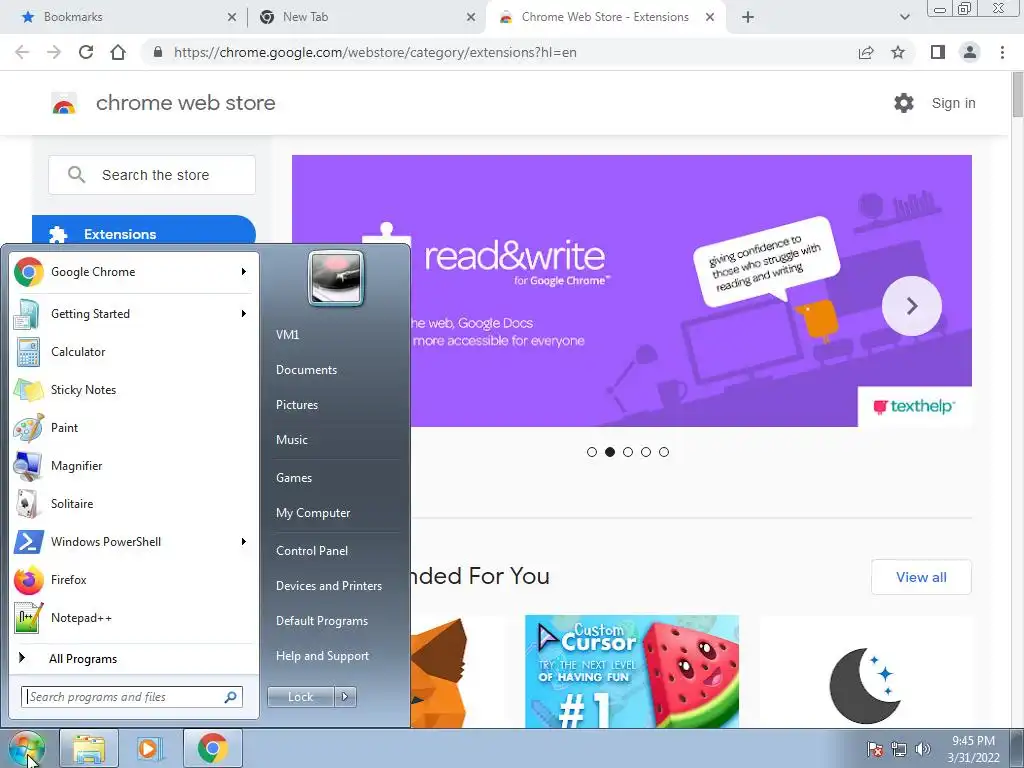Reload the current page
The image size is (1024, 768).
86,52
